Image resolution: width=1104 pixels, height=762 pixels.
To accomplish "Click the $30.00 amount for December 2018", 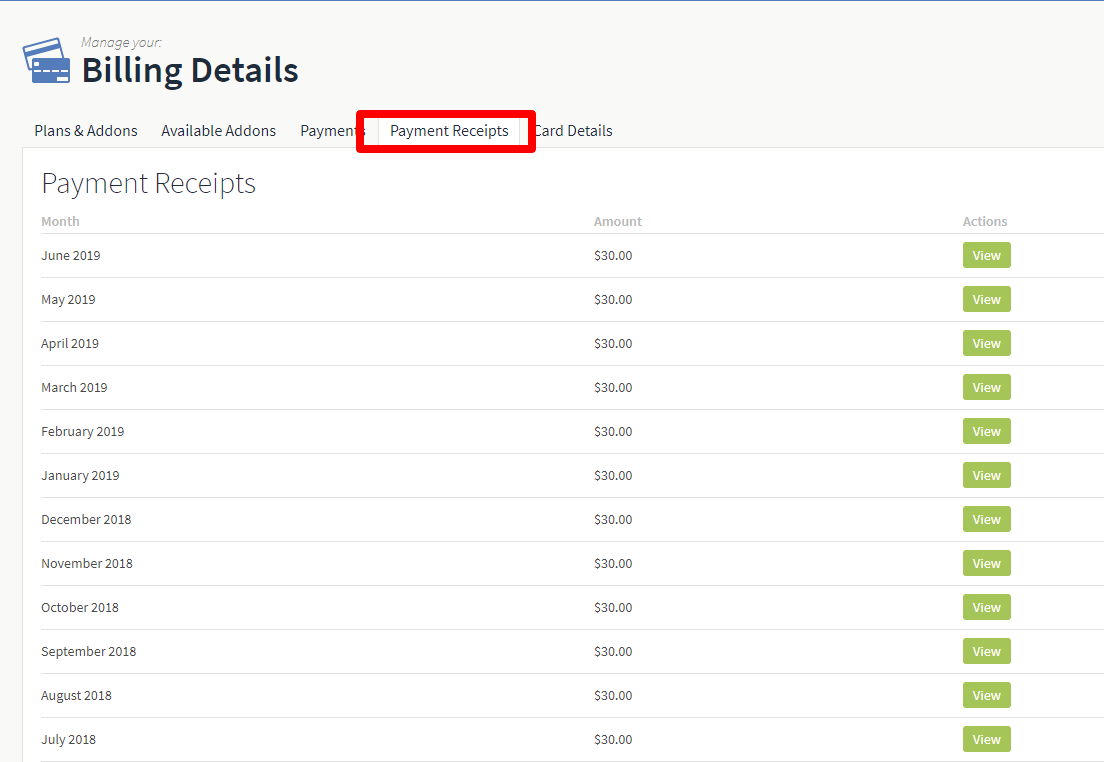I will pyautogui.click(x=613, y=520).
